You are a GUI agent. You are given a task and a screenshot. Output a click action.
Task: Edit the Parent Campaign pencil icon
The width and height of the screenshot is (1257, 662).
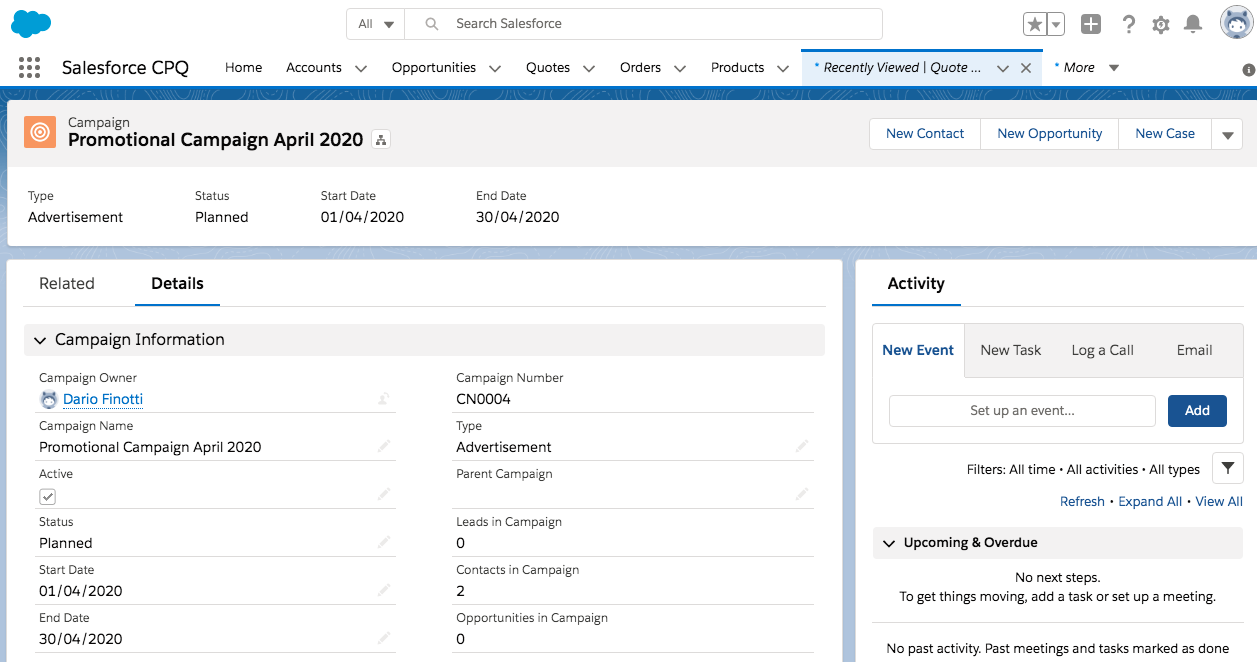[x=802, y=494]
